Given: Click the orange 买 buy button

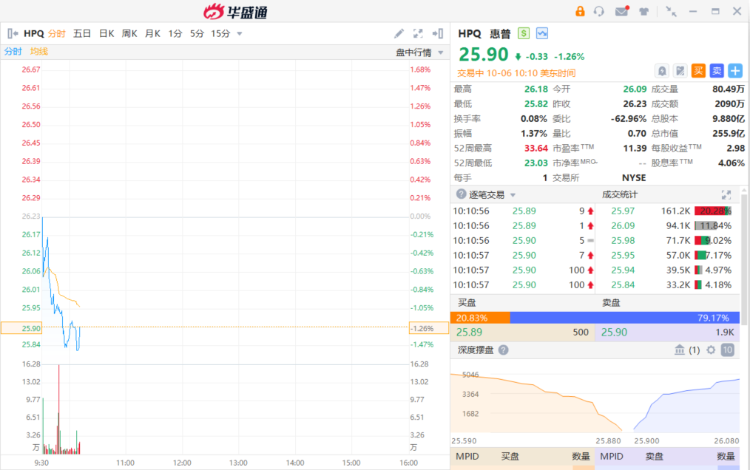Looking at the screenshot, I should point(698,70).
